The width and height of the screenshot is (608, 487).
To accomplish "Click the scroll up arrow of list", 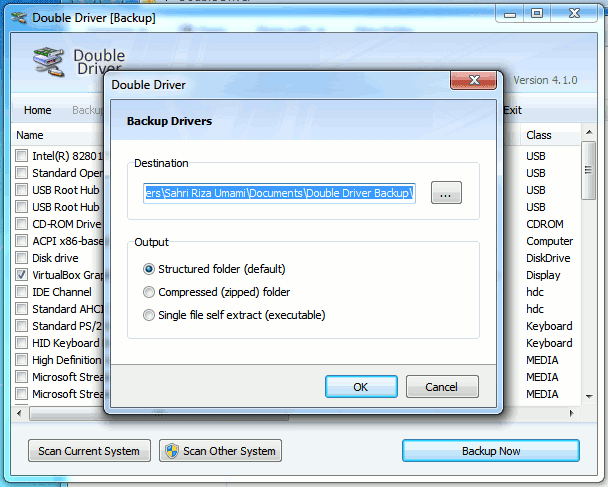I will pos(589,132).
